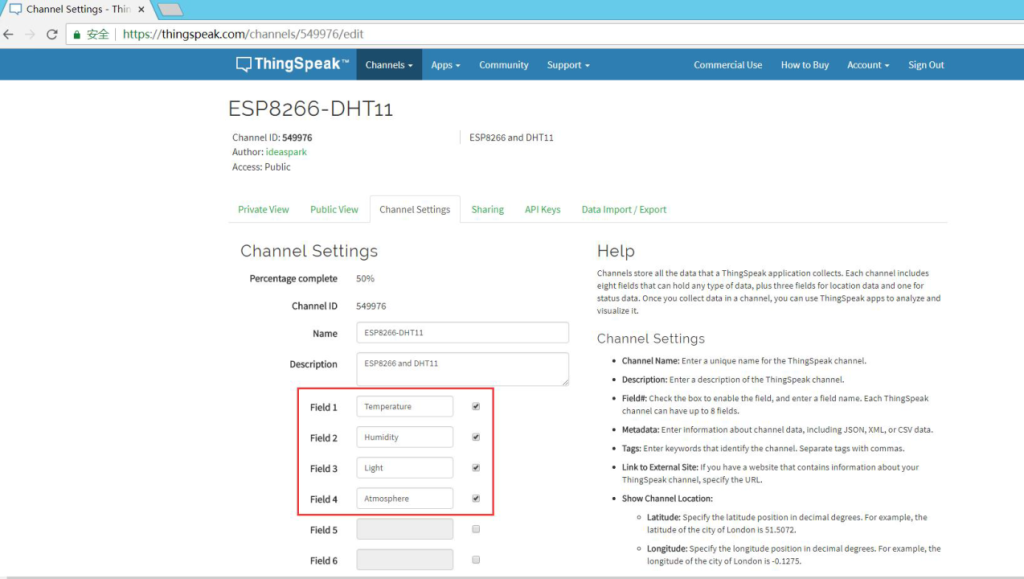The height and width of the screenshot is (579, 1024).
Task: Click the disabled Field 6 input box
Action: (405, 559)
